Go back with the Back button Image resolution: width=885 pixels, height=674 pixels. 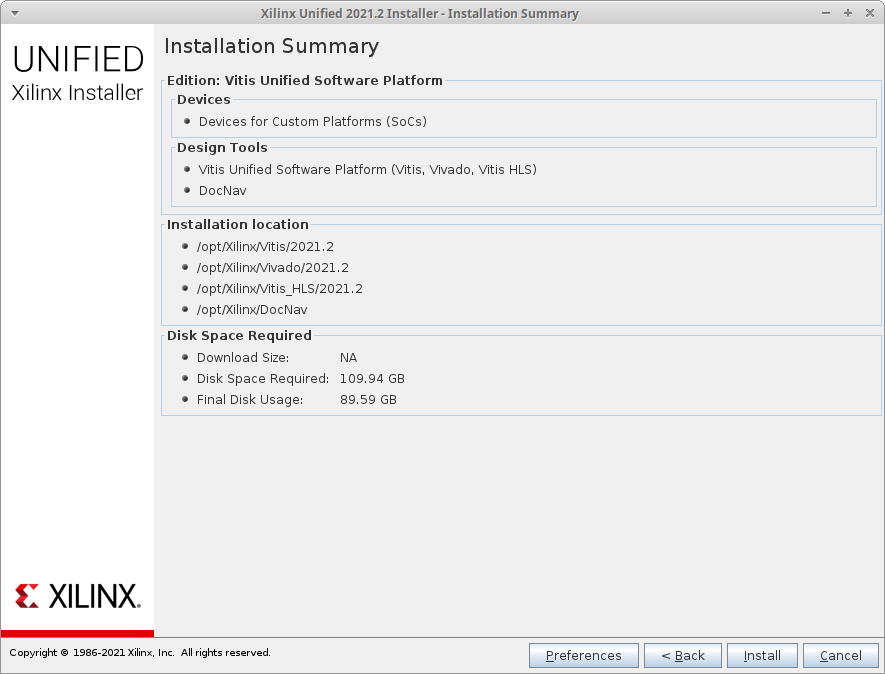pos(681,656)
